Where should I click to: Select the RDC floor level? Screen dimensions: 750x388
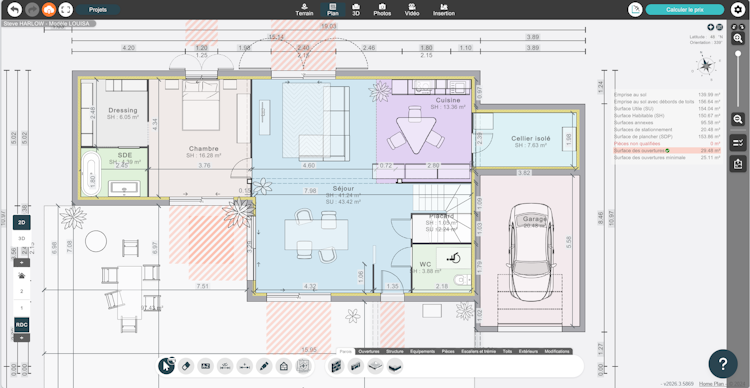(22, 324)
